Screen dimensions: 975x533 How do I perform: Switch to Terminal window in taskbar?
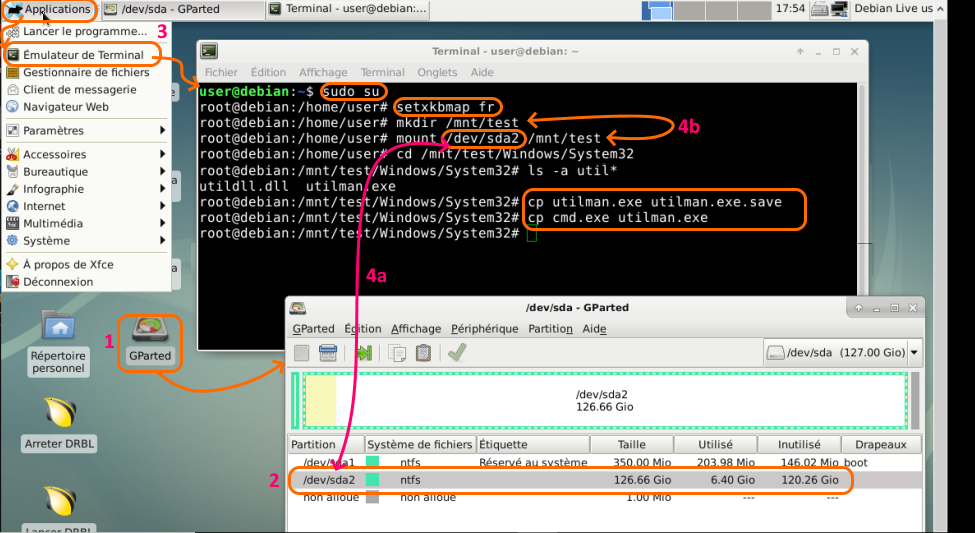tap(349, 10)
